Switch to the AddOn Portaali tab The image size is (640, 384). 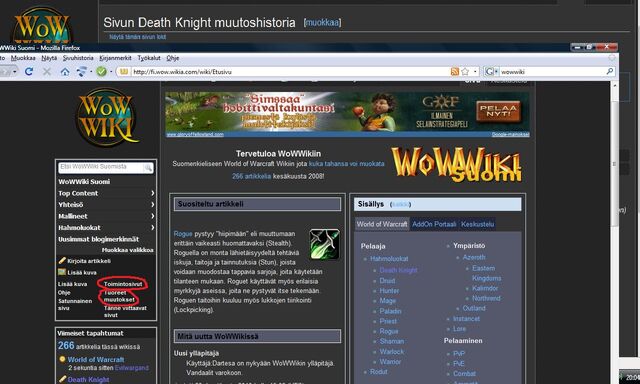click(434, 224)
